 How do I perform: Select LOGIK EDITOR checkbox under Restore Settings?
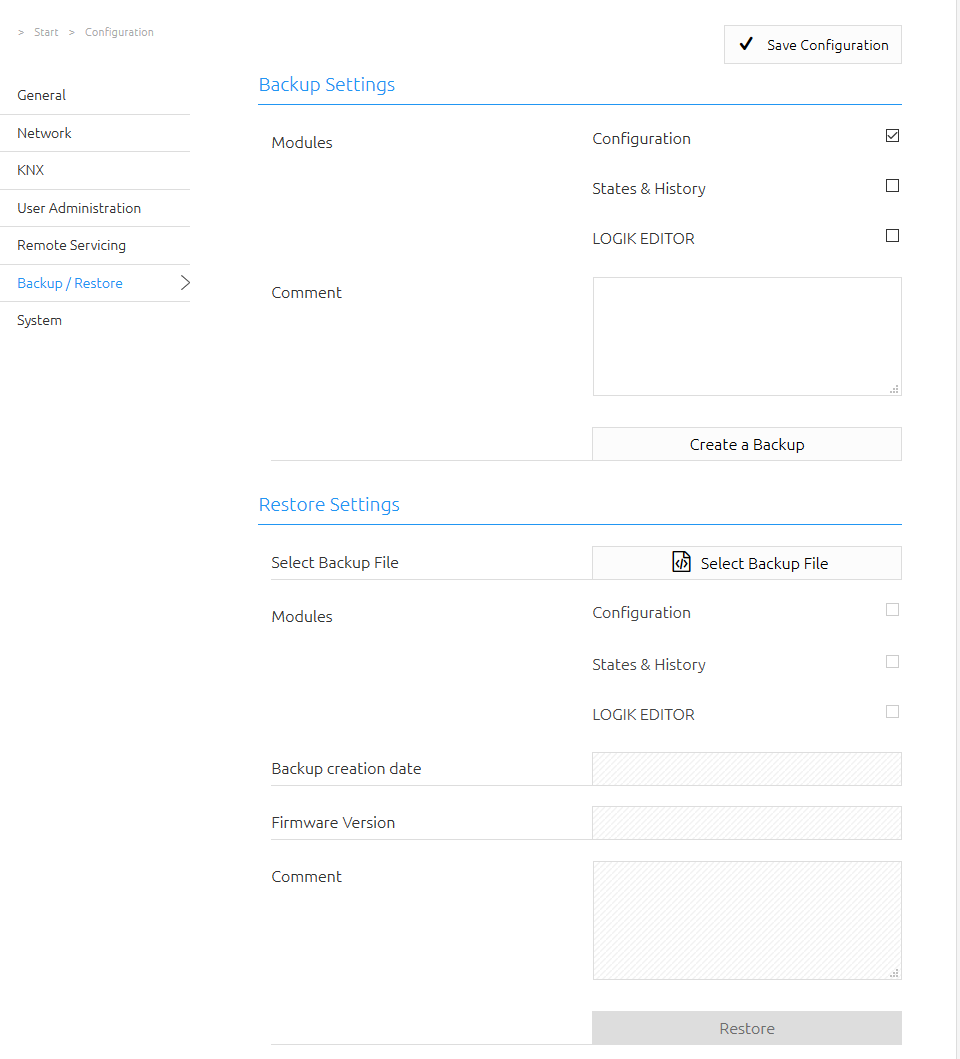click(x=892, y=712)
